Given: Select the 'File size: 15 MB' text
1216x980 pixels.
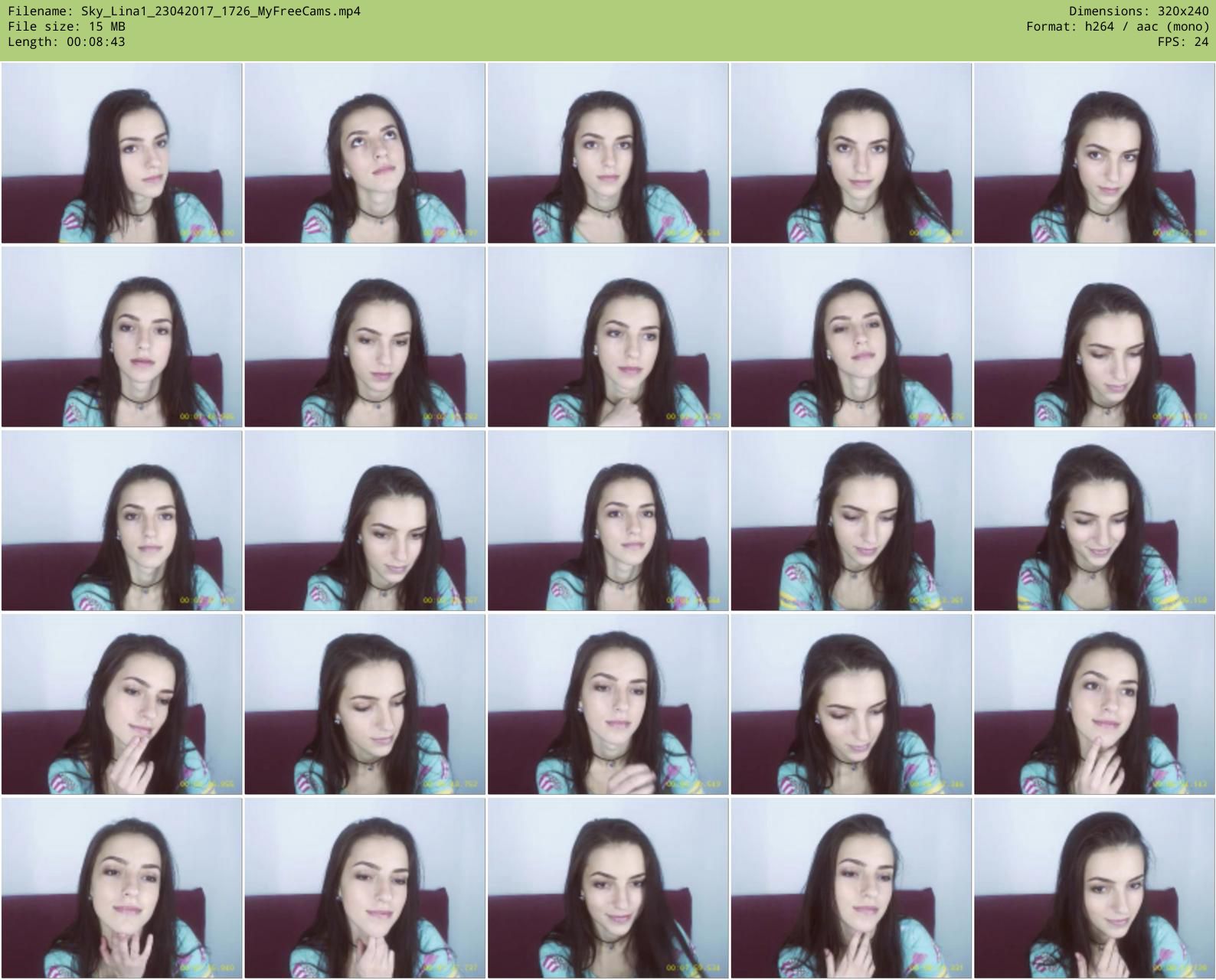Looking at the screenshot, I should [67, 26].
